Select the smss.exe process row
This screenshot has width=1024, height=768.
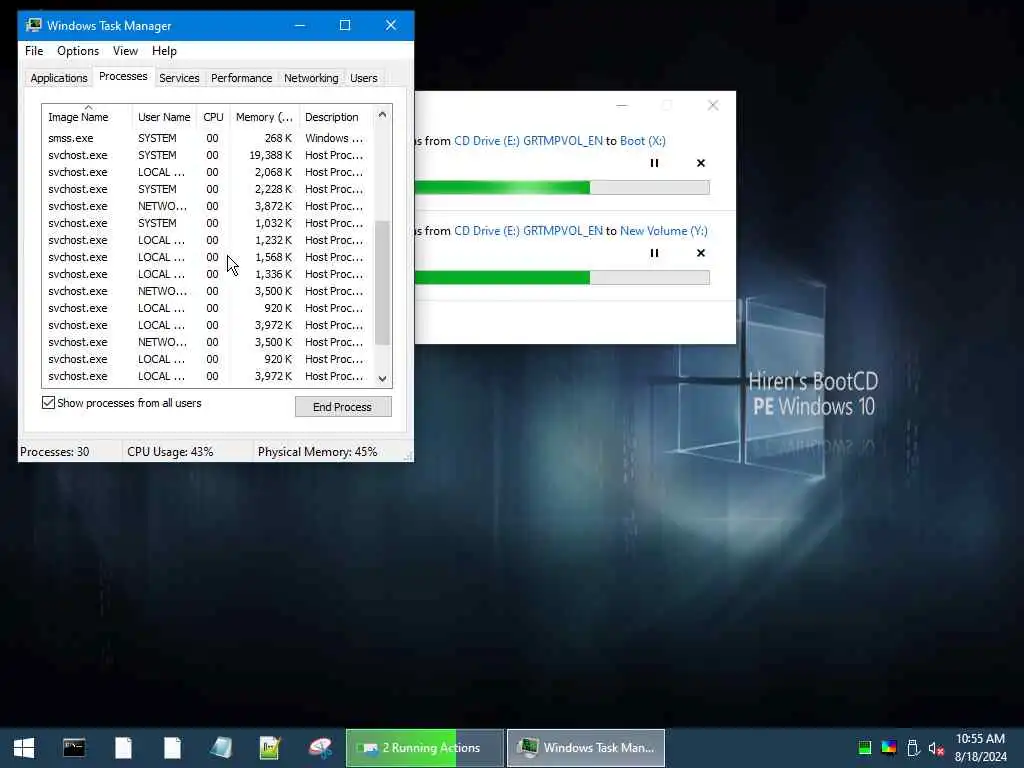(x=208, y=138)
